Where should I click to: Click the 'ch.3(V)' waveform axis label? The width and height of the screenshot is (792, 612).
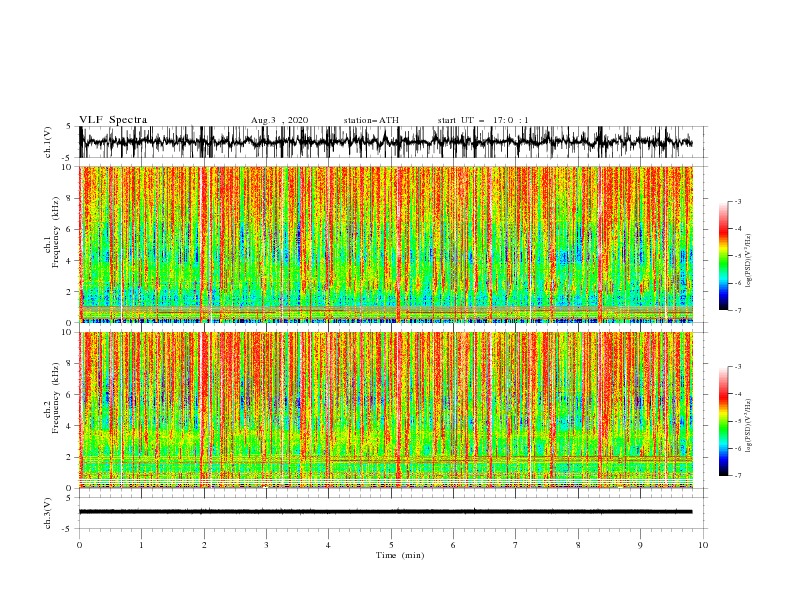[x=48, y=513]
